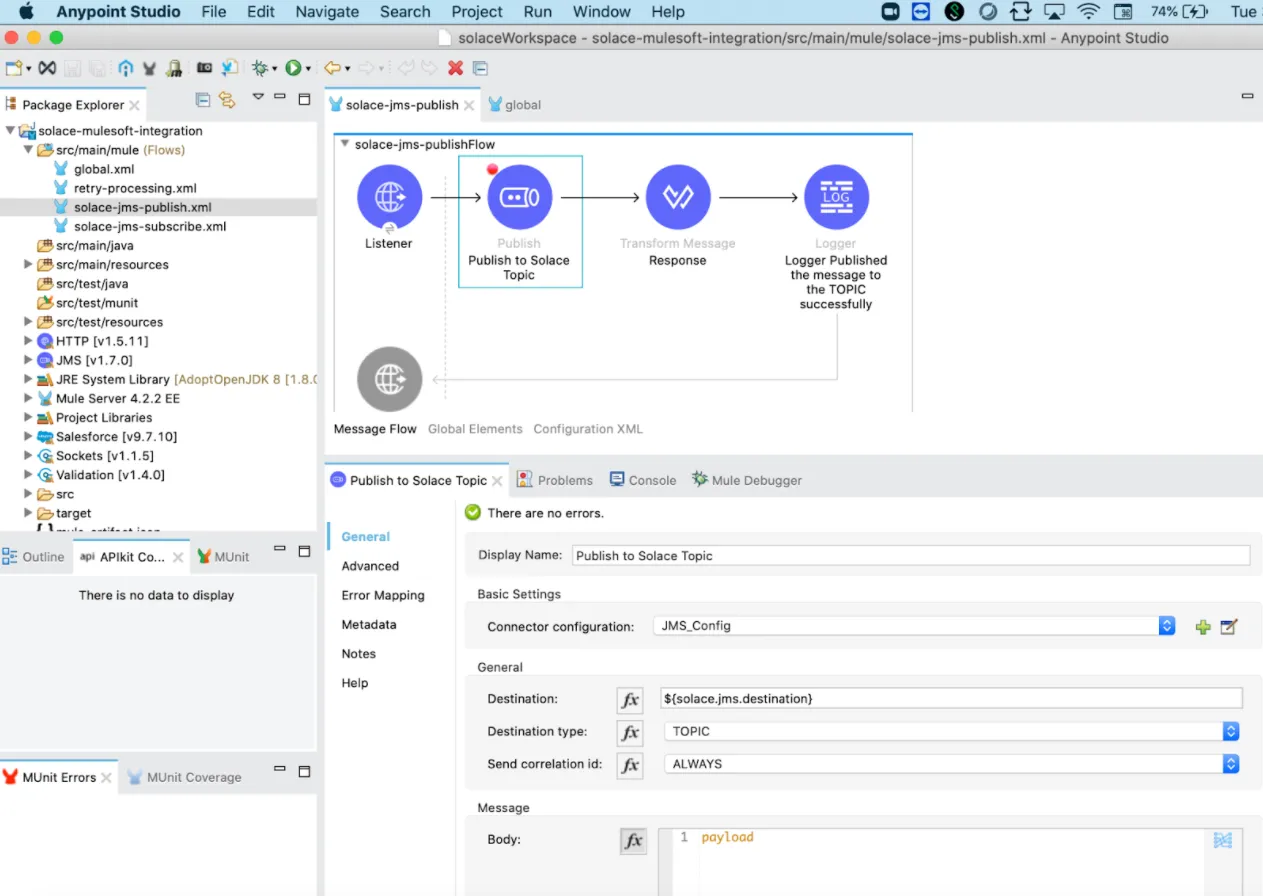Toggle the fx button for Destination type
The image size is (1263, 896).
630,732
